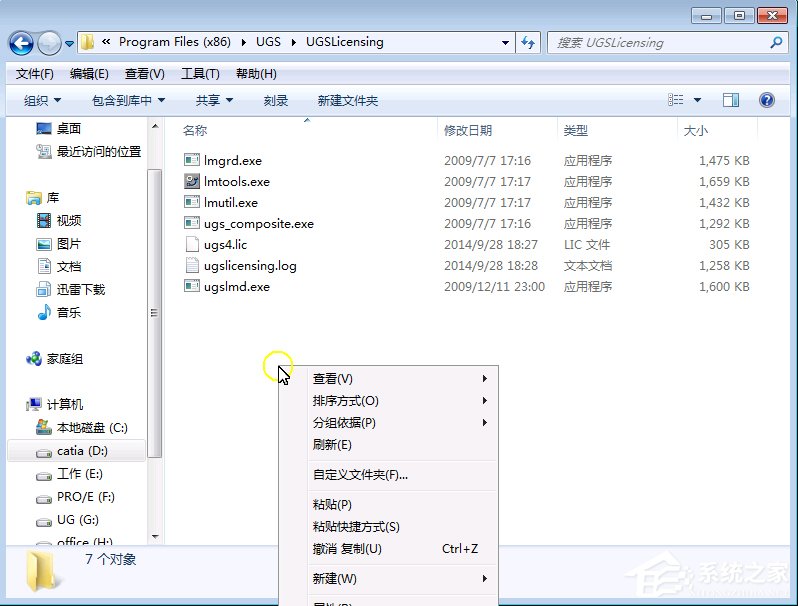
Task: Open the 工作 (E:) drive
Action: pos(70,474)
